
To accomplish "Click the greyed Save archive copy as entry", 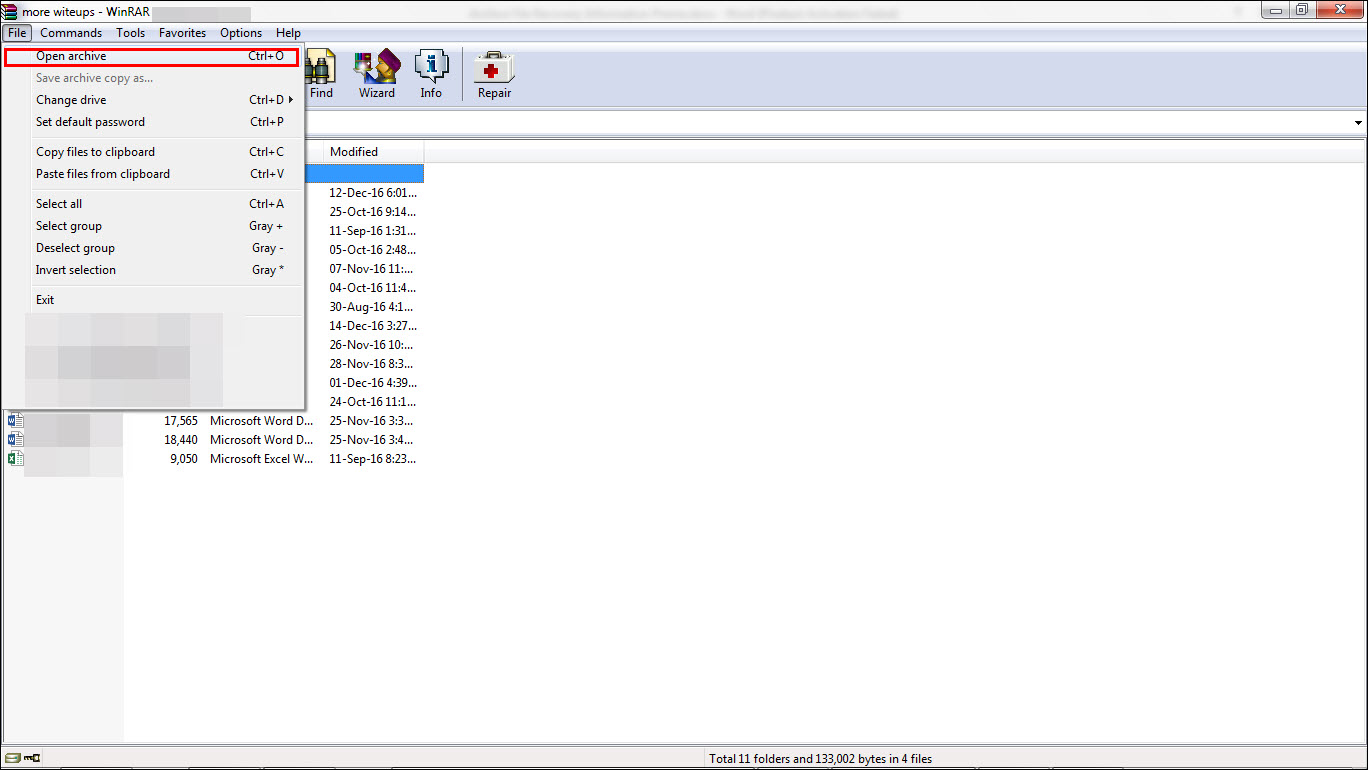I will tap(153, 78).
